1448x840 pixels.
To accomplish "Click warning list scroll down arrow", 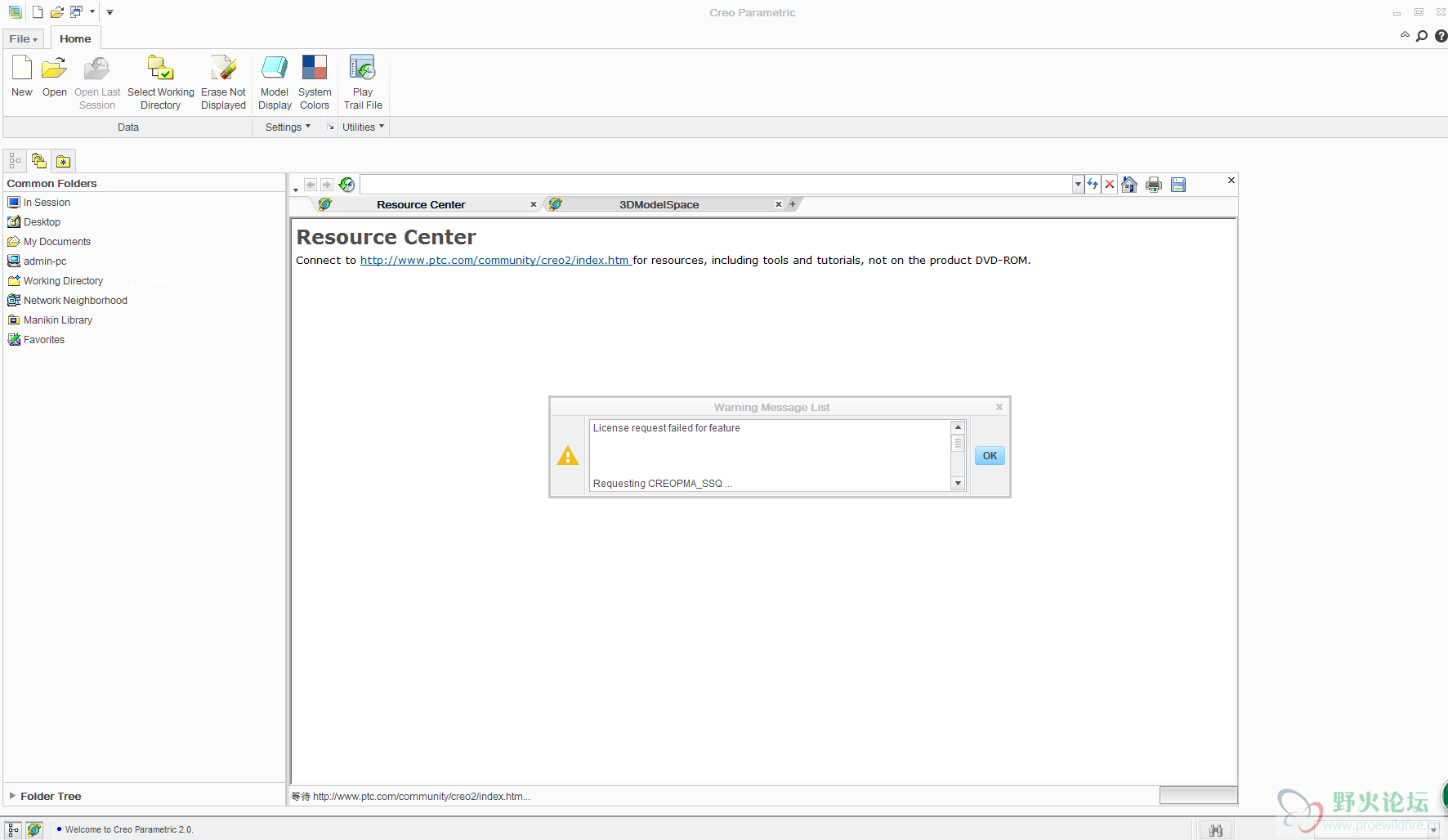I will (959, 484).
